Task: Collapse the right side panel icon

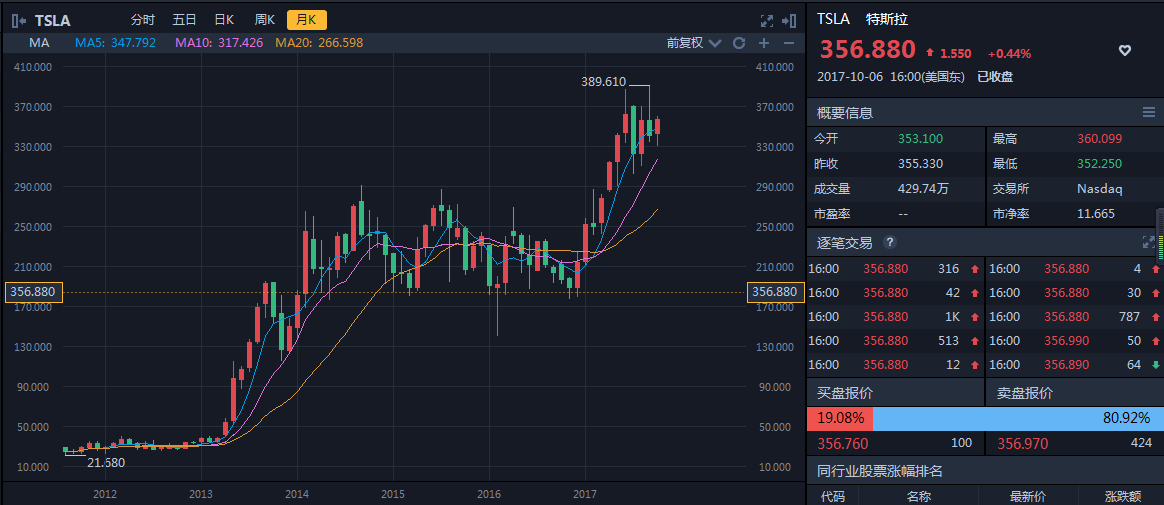Action: pos(789,20)
